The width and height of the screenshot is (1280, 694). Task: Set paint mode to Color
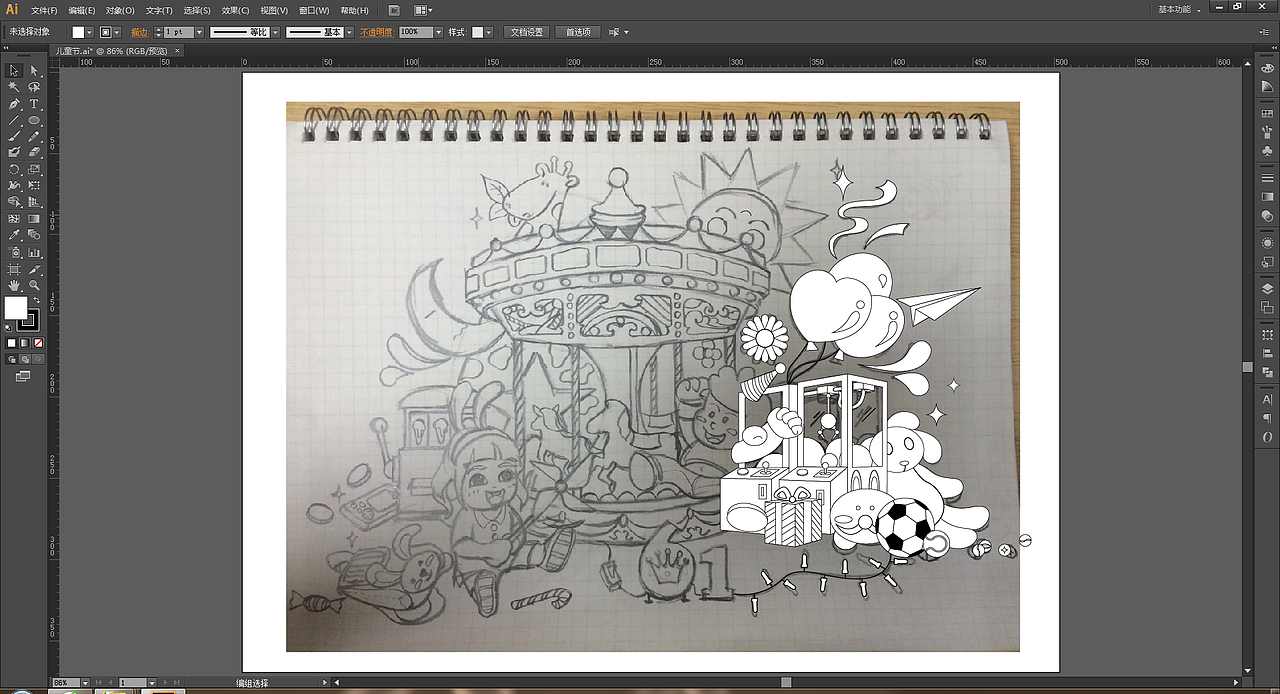11,343
